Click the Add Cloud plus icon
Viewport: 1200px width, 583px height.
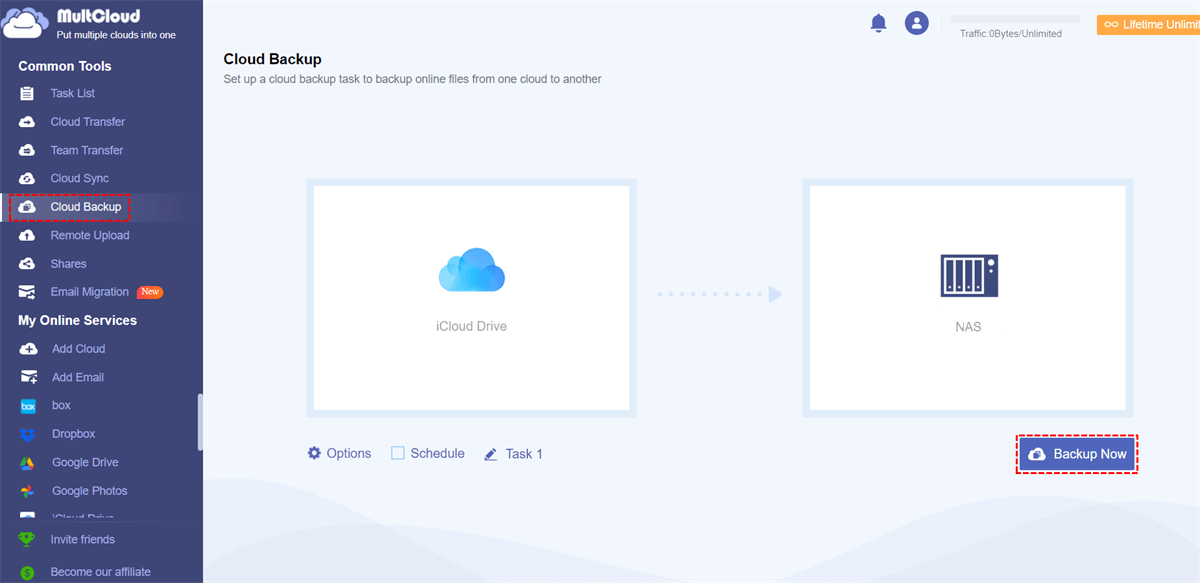29,349
